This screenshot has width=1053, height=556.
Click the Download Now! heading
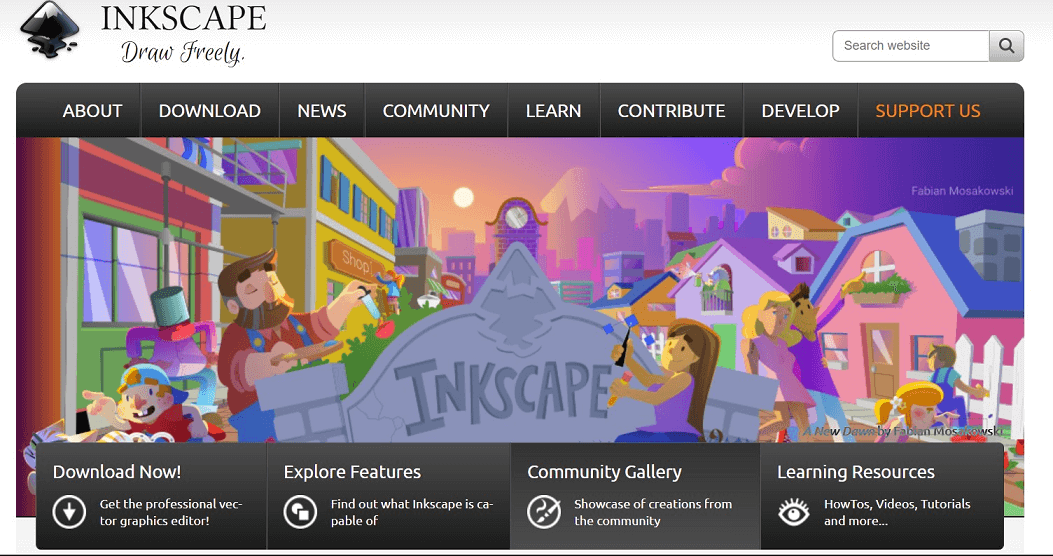tap(117, 472)
